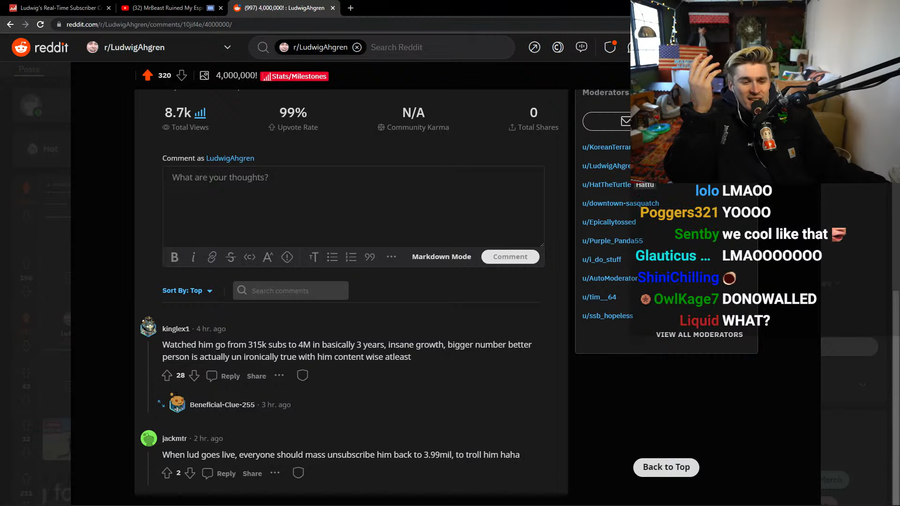Insert a link using the link icon
This screenshot has height=506, width=900.
(212, 257)
